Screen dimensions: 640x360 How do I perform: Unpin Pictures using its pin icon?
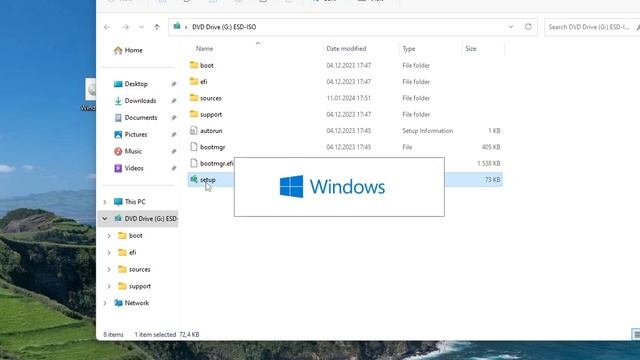173,135
